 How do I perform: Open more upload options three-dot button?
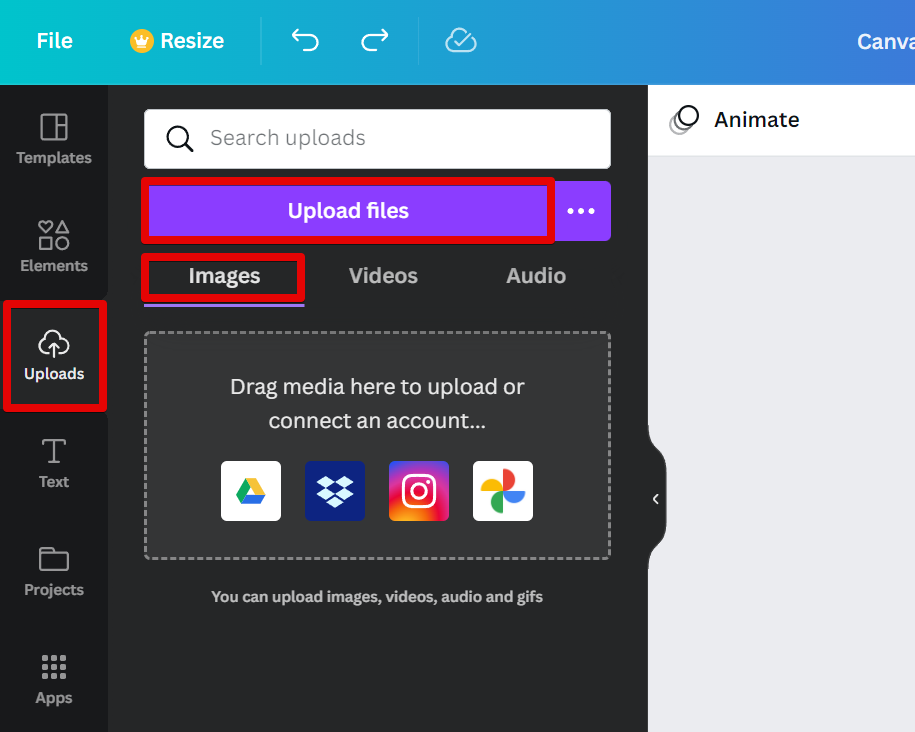(x=581, y=211)
